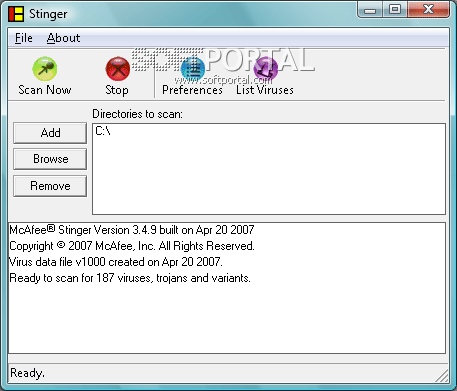
Task: Maximize the Stinger window
Action: coord(395,10)
